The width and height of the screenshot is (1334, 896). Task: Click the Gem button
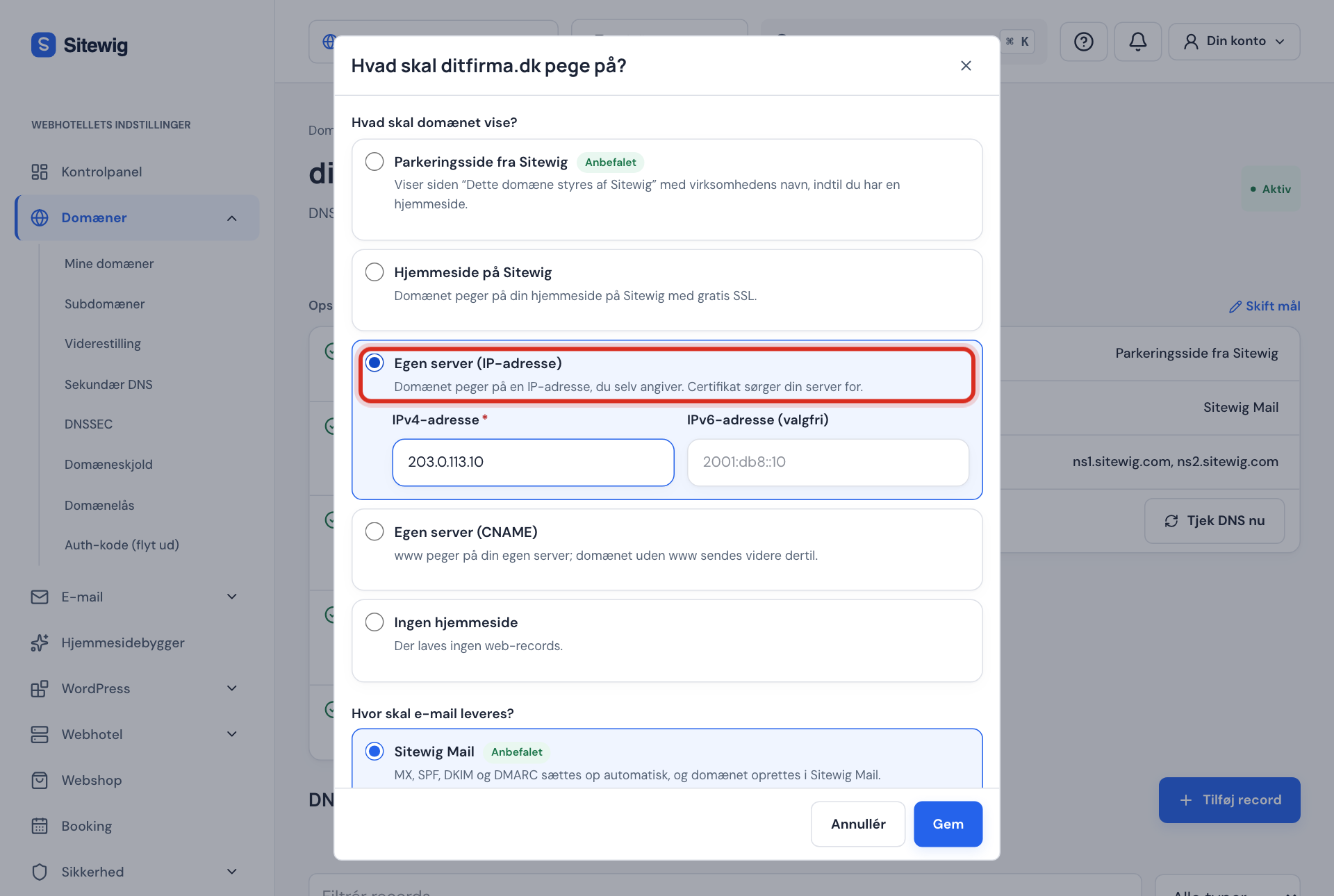(948, 824)
